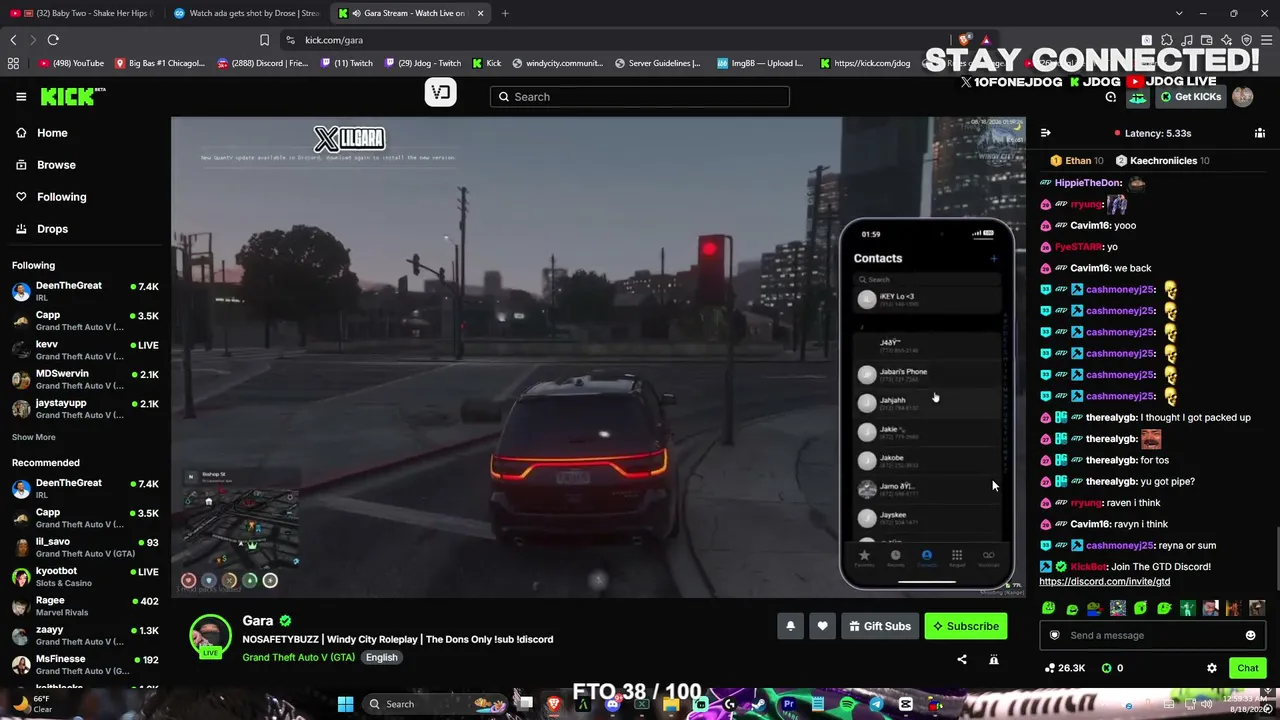Viewport: 1280px width, 720px height.
Task: Click the Kick search field
Action: pos(640,97)
